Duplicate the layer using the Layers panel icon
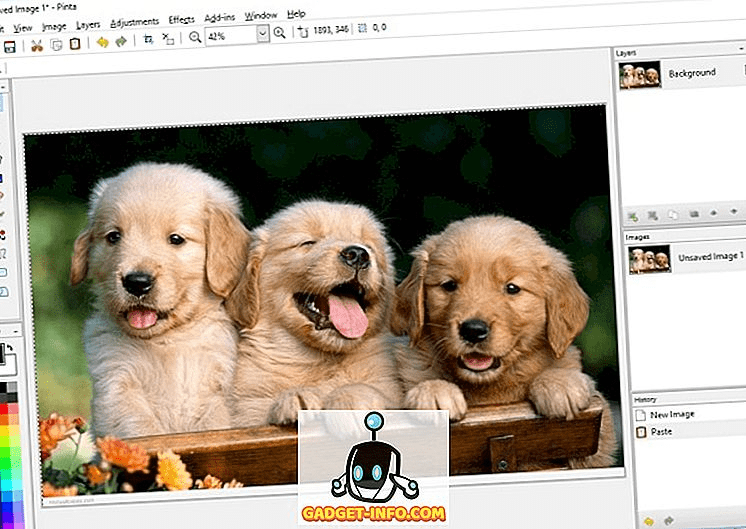 click(x=673, y=215)
